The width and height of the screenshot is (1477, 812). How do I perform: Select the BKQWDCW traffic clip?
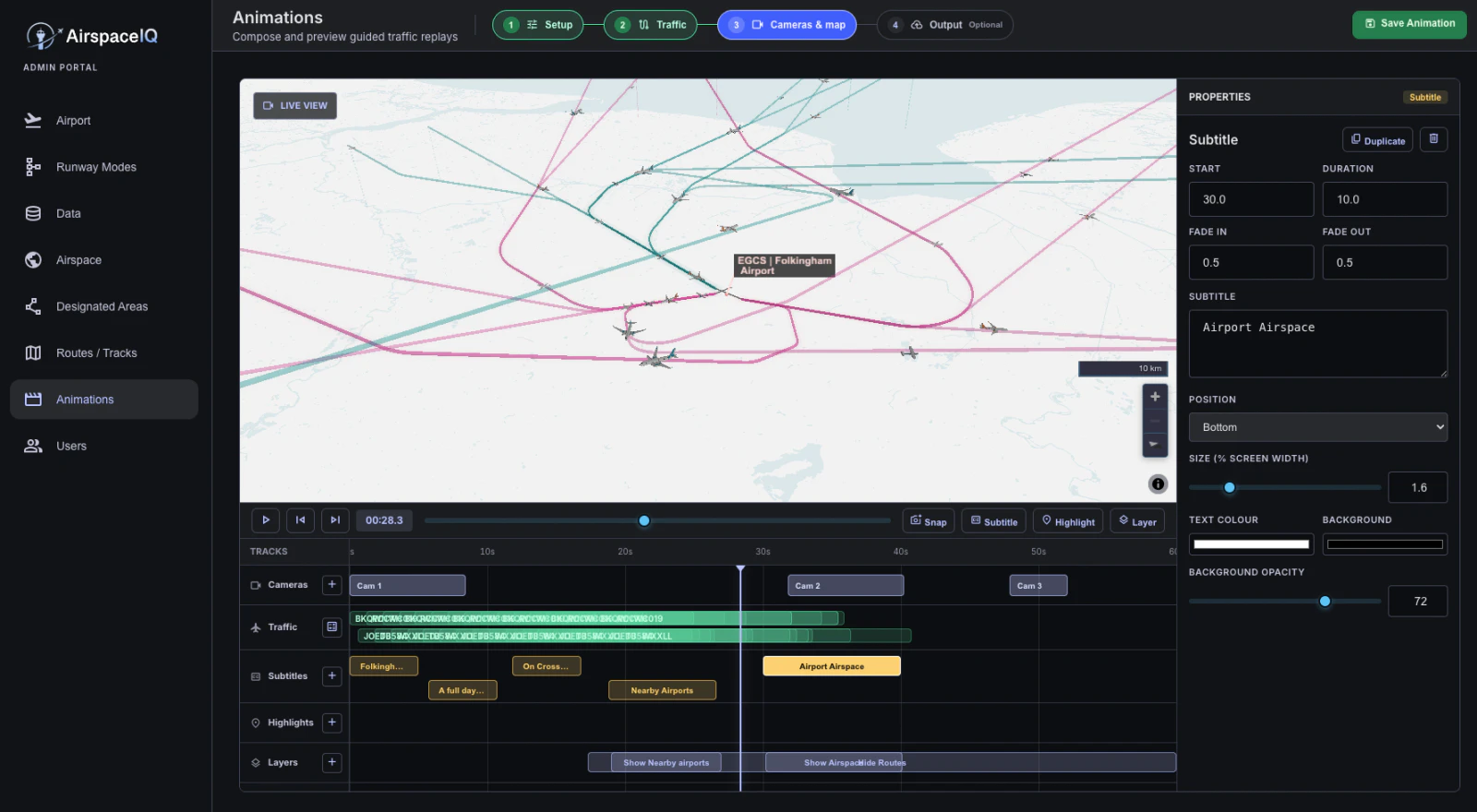pos(596,618)
